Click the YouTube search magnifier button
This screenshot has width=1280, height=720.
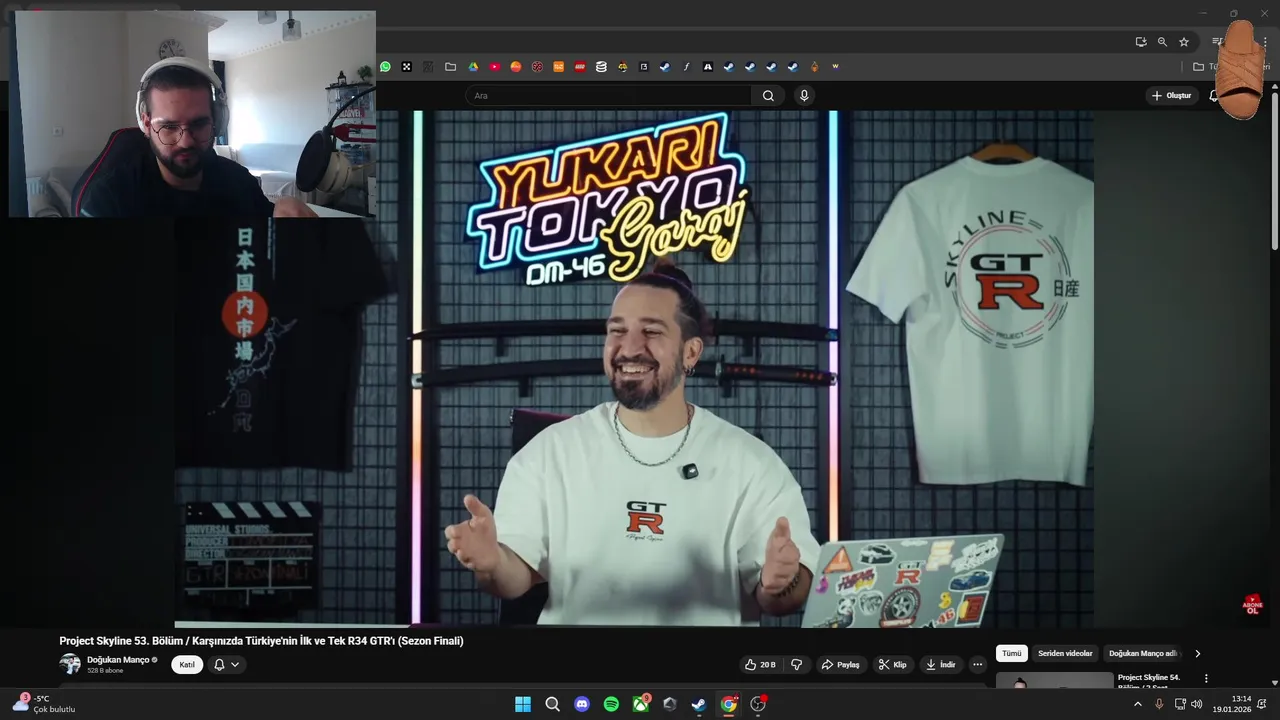point(768,96)
